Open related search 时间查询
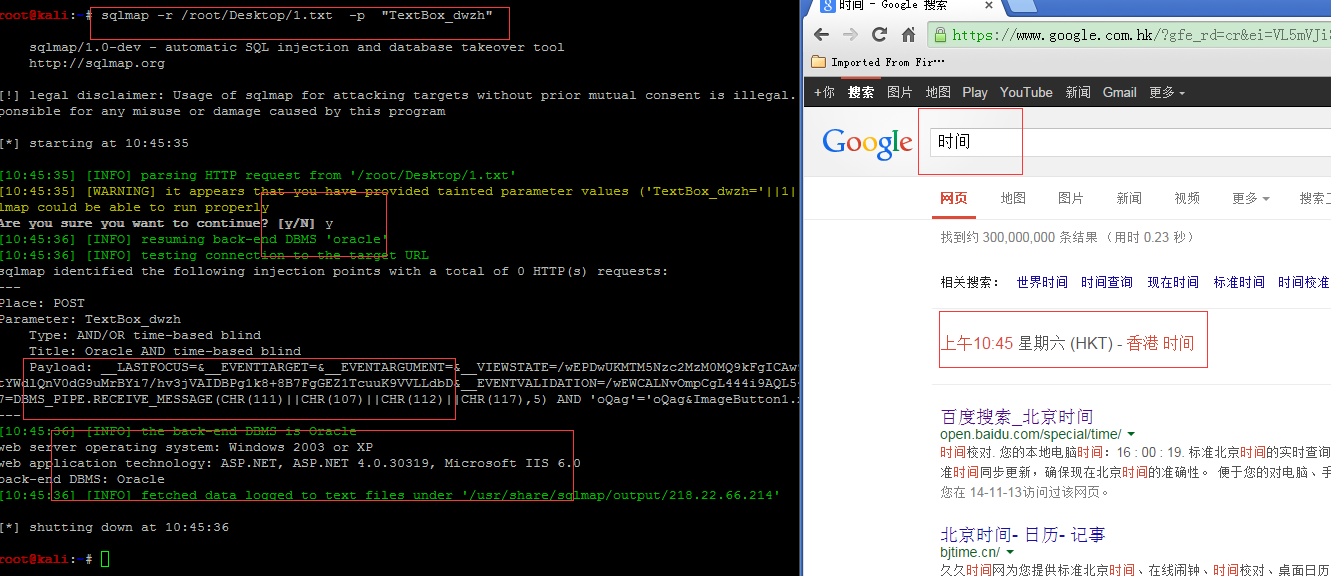This screenshot has width=1331, height=576. coord(1107,282)
